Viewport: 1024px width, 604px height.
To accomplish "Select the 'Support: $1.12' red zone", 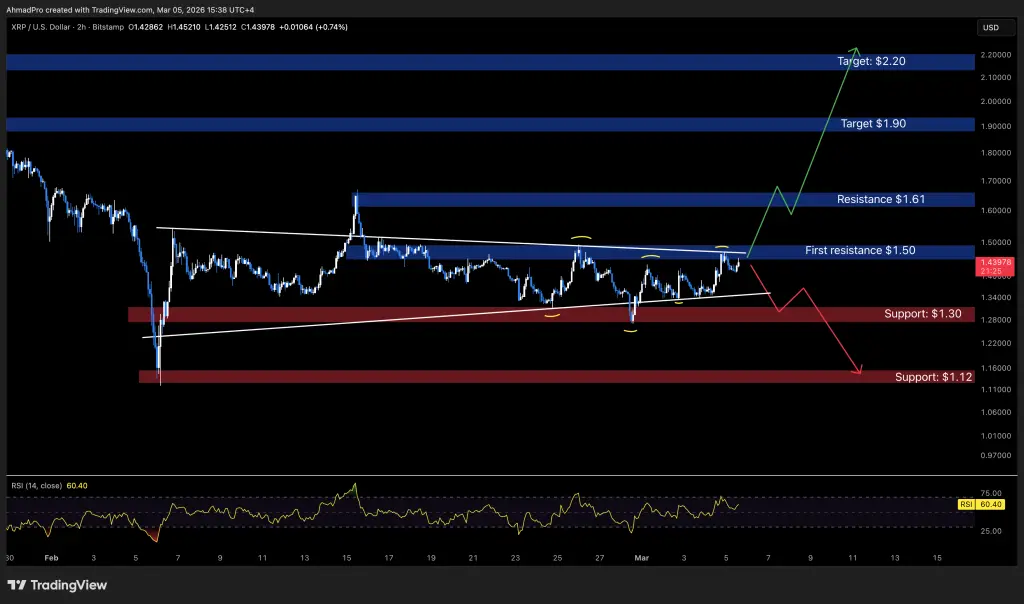I will coord(932,377).
